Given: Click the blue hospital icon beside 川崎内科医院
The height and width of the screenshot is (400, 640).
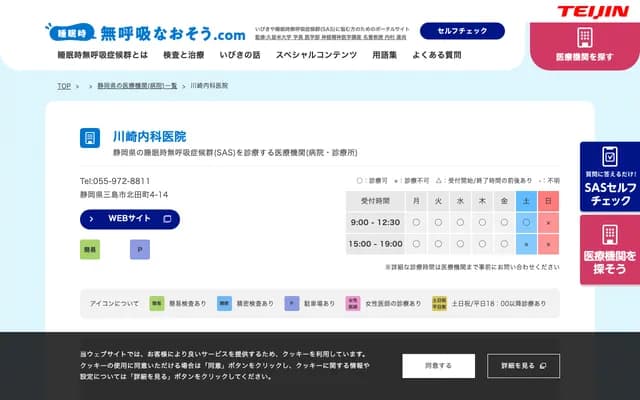Looking at the screenshot, I should click(x=91, y=138).
